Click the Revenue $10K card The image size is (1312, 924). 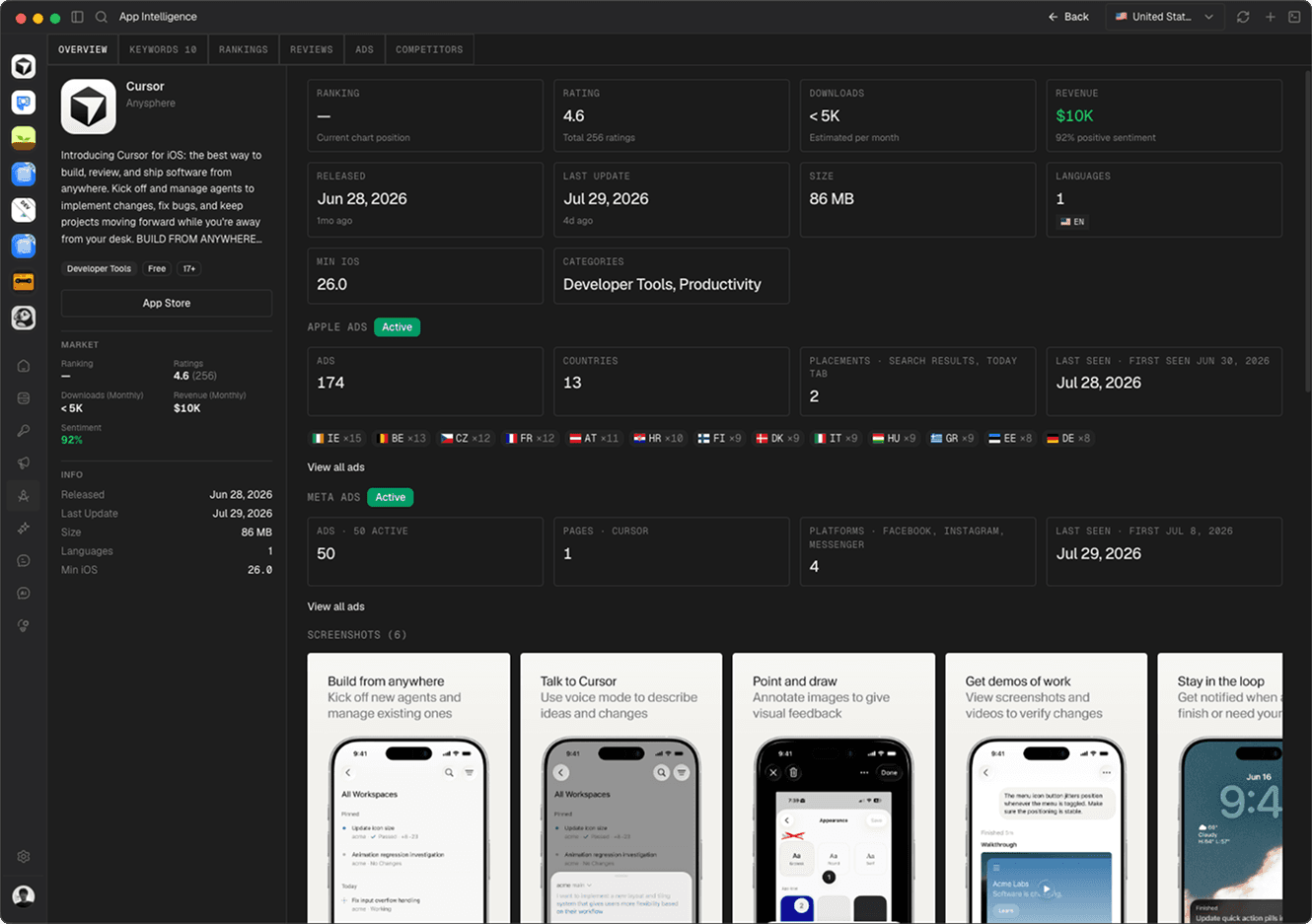(x=1164, y=115)
